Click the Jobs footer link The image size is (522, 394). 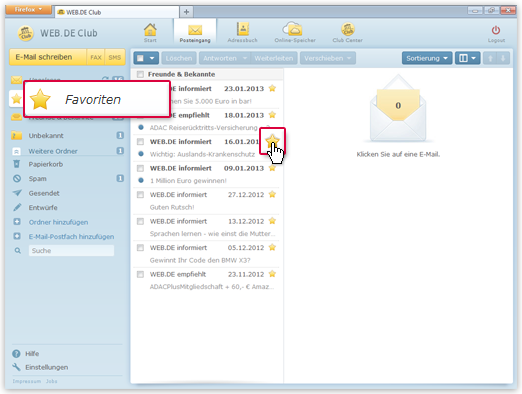tap(51, 381)
